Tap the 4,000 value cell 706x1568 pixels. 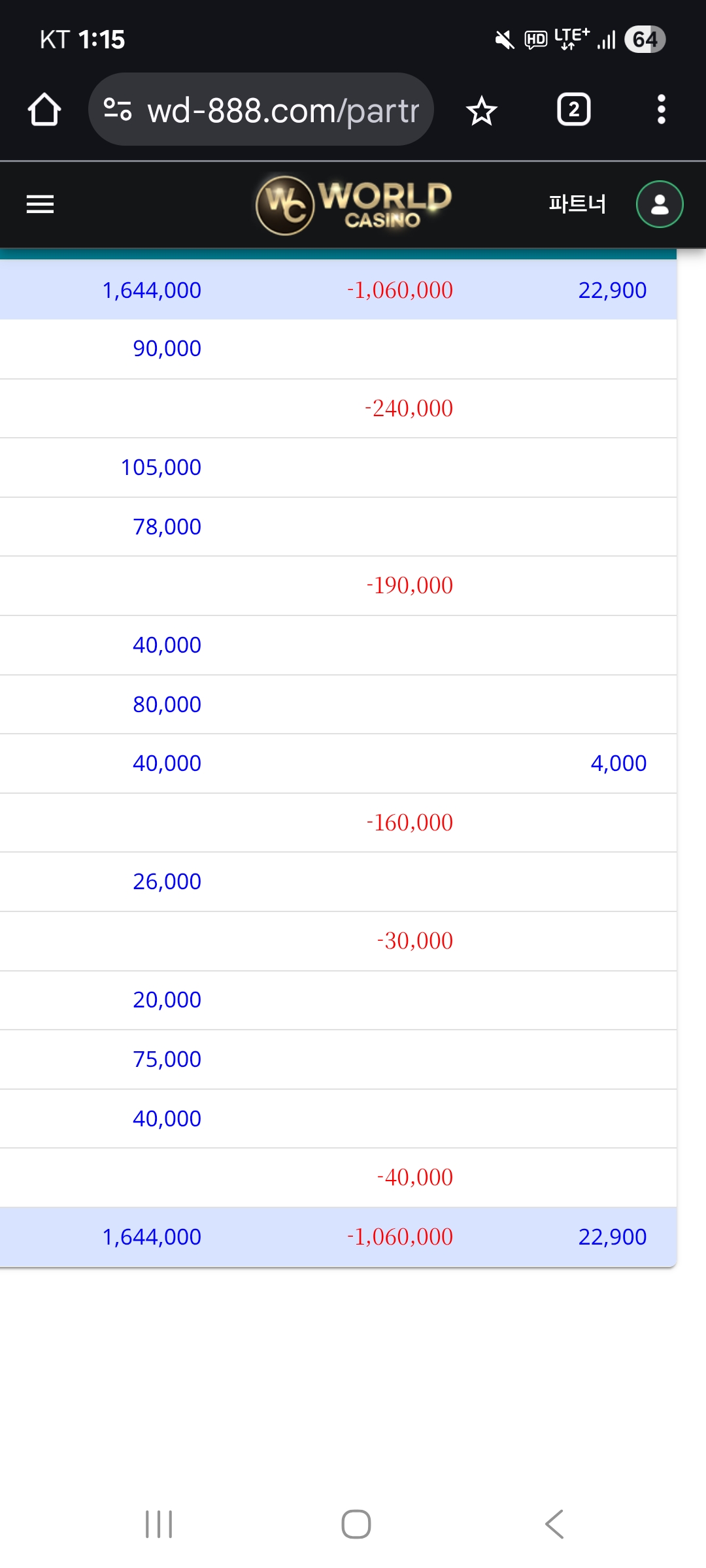click(x=618, y=763)
